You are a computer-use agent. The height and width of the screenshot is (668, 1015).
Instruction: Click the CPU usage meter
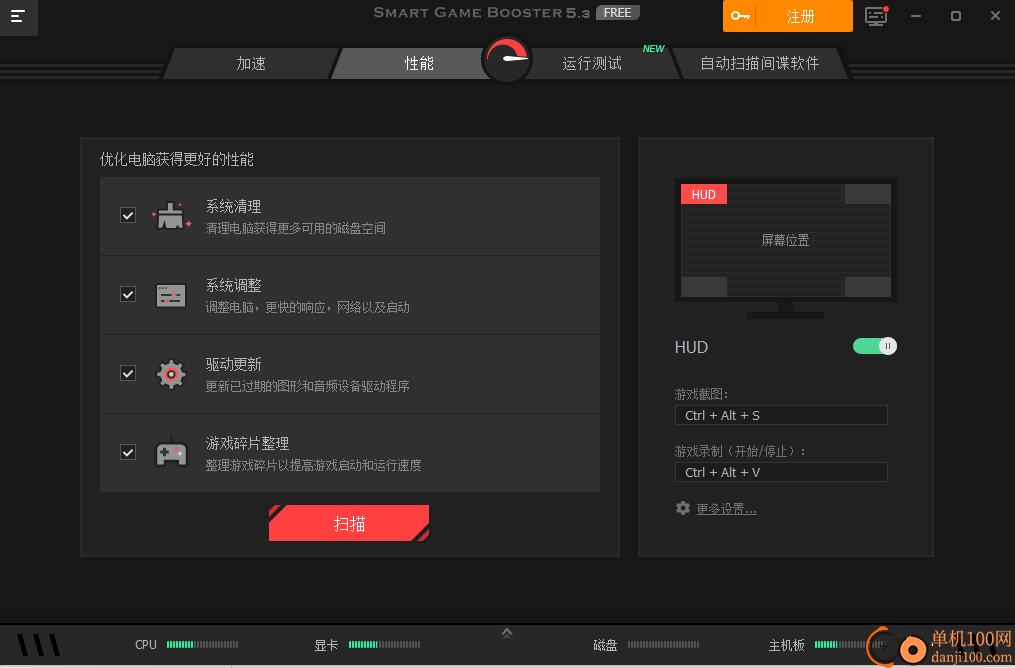(x=203, y=645)
